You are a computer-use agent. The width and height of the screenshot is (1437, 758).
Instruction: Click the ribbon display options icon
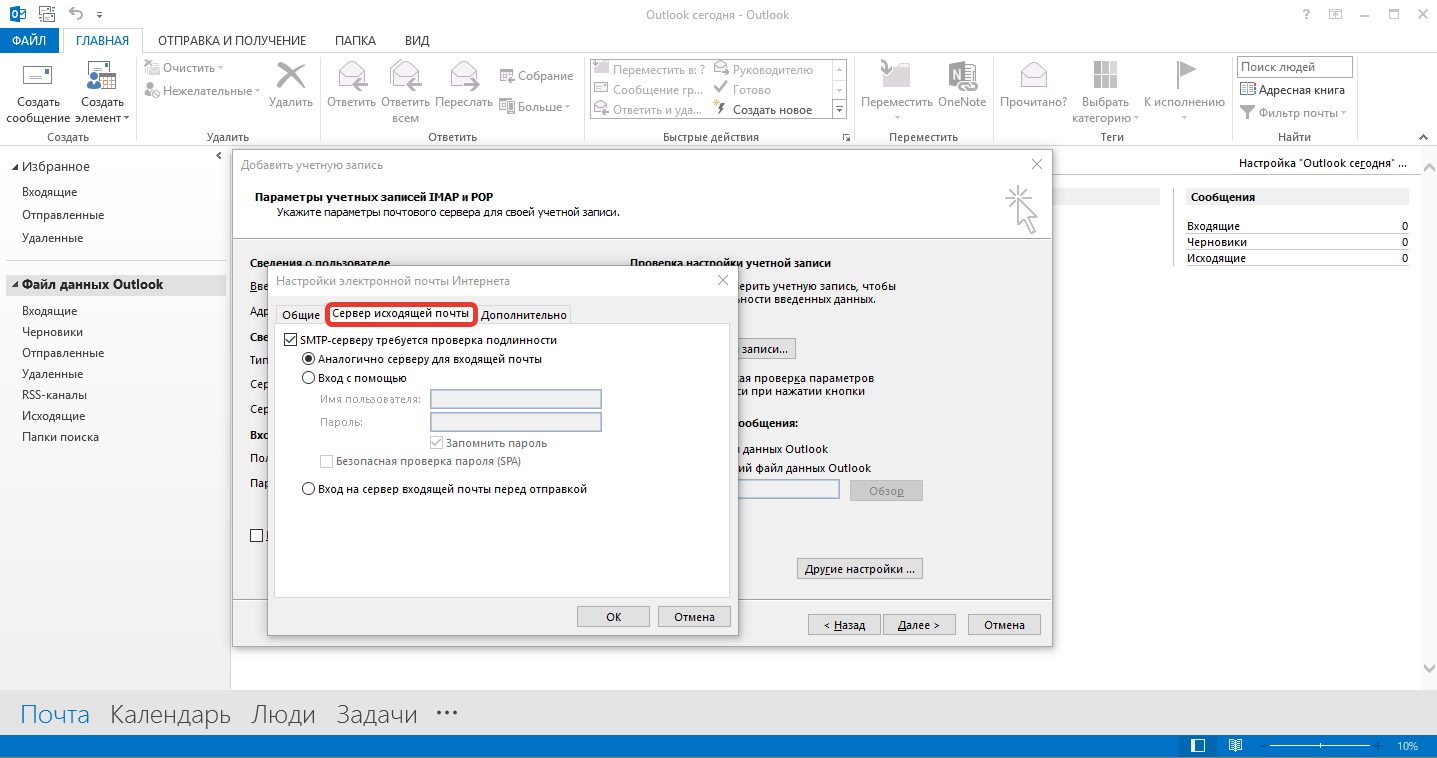click(1335, 15)
